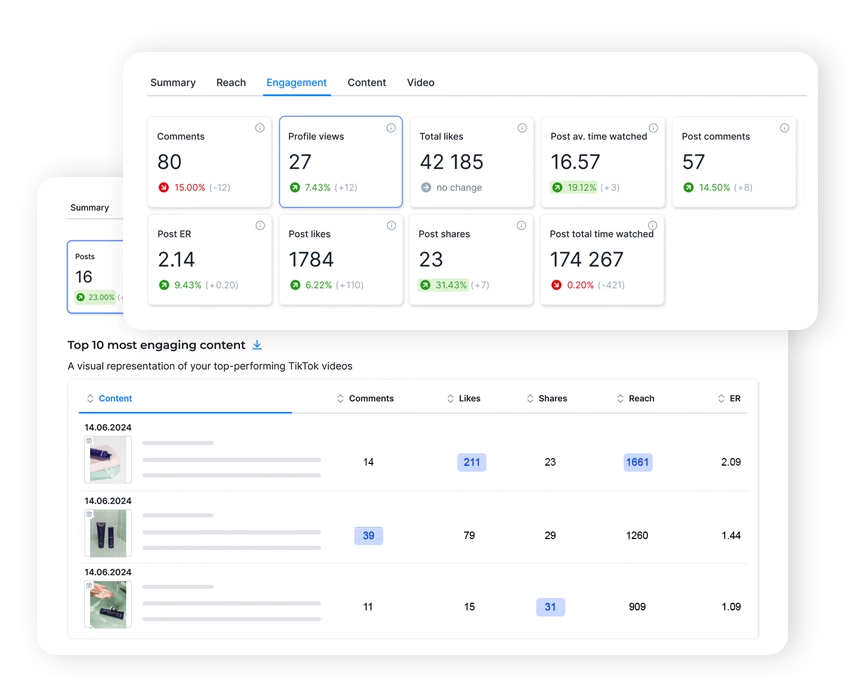The width and height of the screenshot is (850, 698).
Task: Select the Engagement tab
Action: pos(296,82)
